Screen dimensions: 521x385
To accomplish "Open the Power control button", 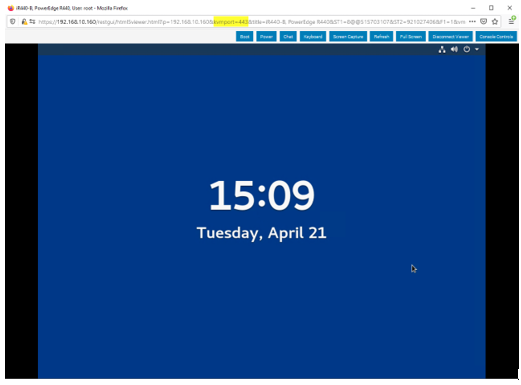I will click(x=266, y=36).
